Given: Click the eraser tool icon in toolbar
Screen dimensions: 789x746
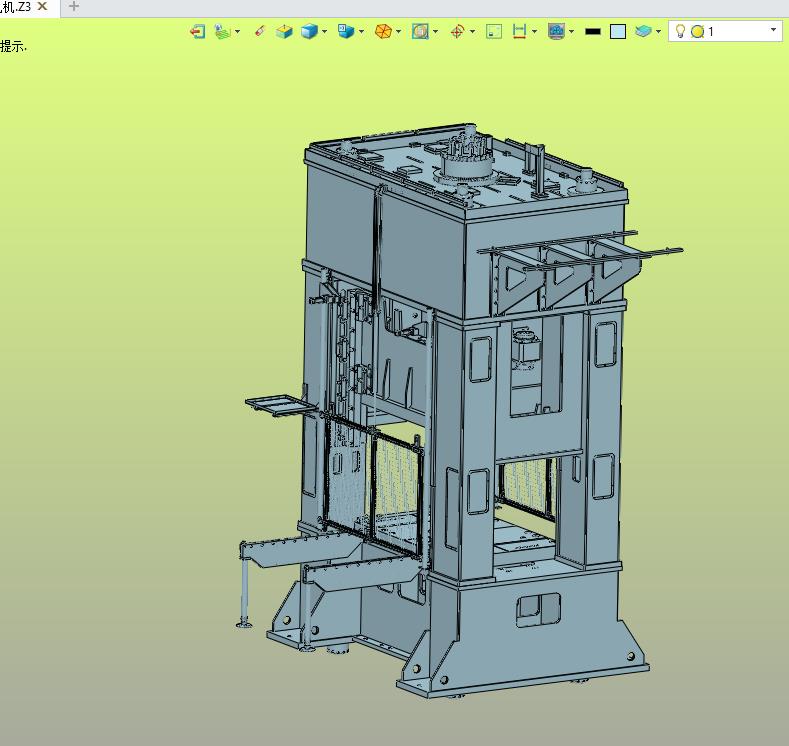Looking at the screenshot, I should click(259, 32).
